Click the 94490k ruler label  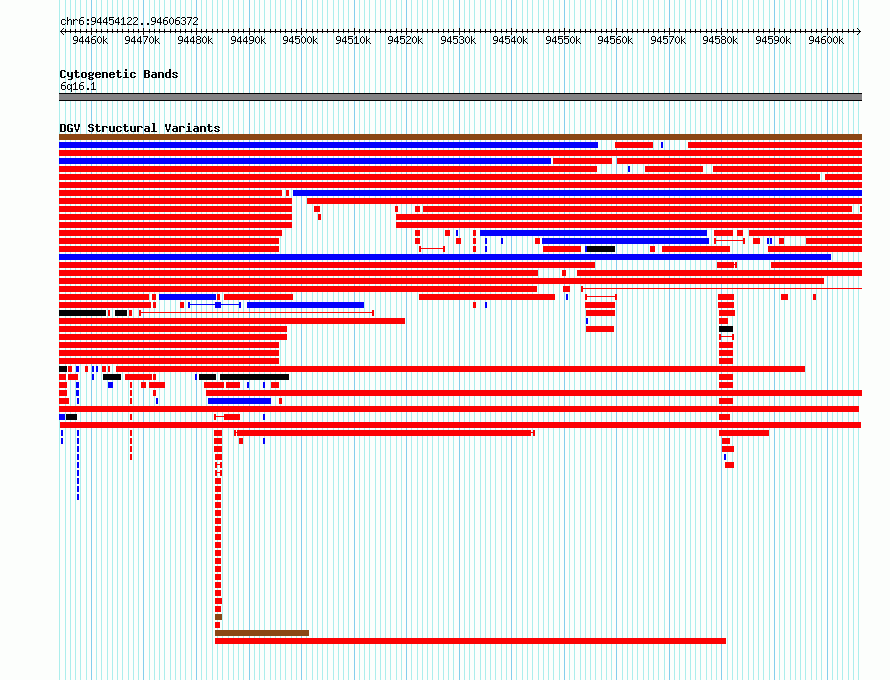click(x=247, y=40)
